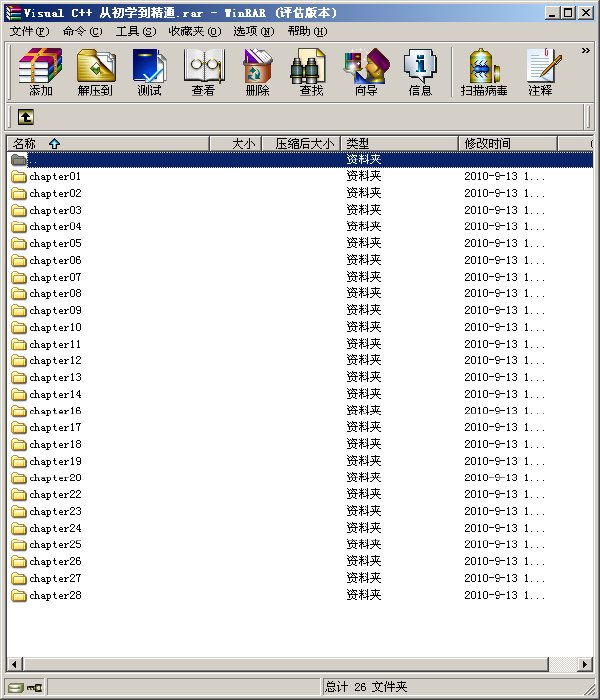Select the chapter28 folder name
The height and width of the screenshot is (700, 600).
[55, 596]
